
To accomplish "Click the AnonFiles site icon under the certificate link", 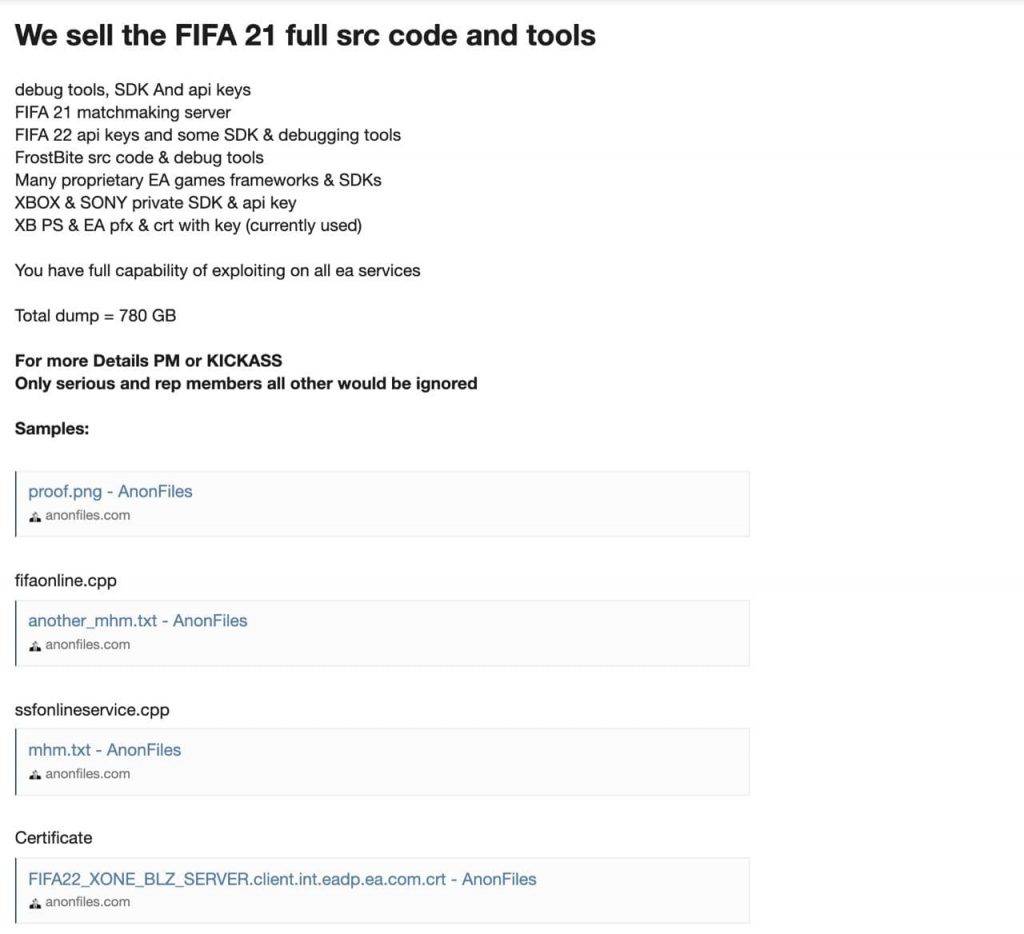I will click(x=35, y=903).
